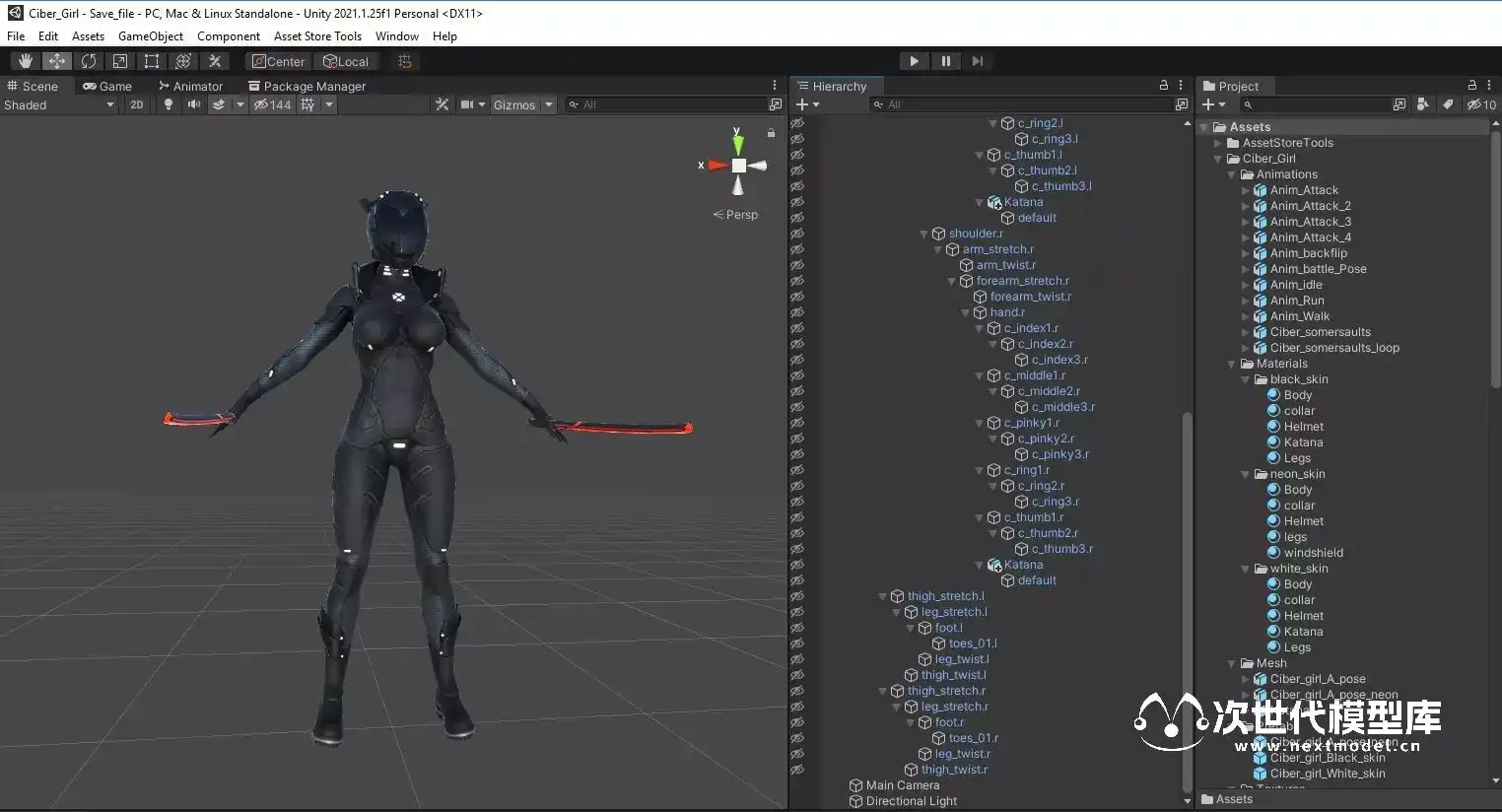Collapse the Animations folder
This screenshot has height=812, width=1502.
click(x=1232, y=174)
